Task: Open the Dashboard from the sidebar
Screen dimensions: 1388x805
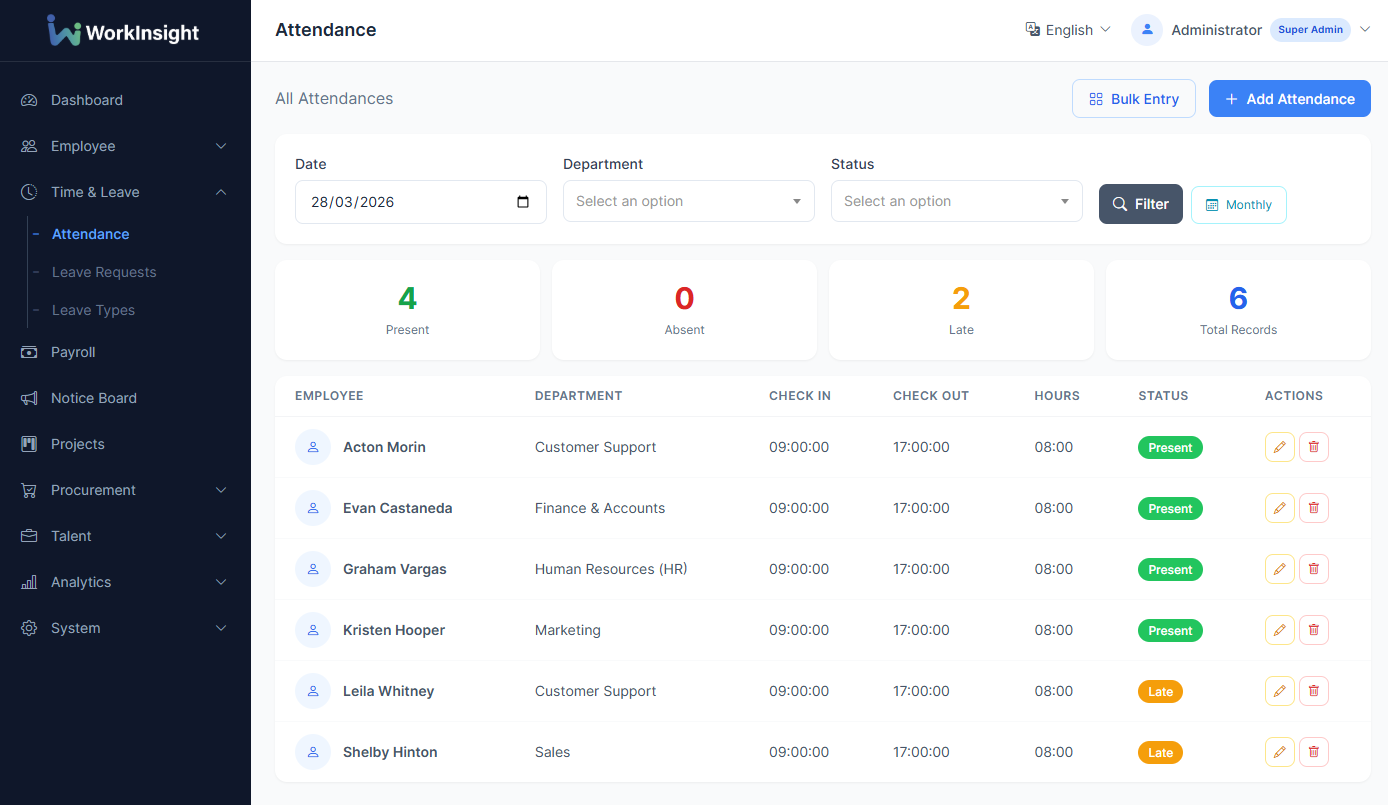Action: [86, 100]
